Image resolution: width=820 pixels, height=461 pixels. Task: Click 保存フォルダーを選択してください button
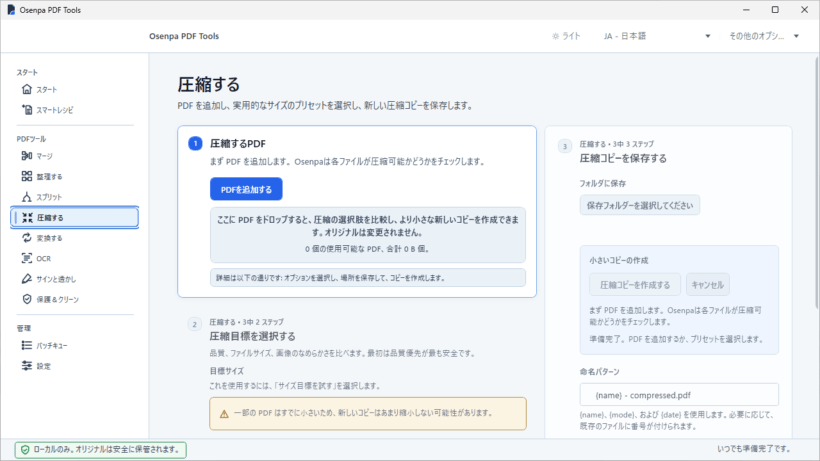640,205
